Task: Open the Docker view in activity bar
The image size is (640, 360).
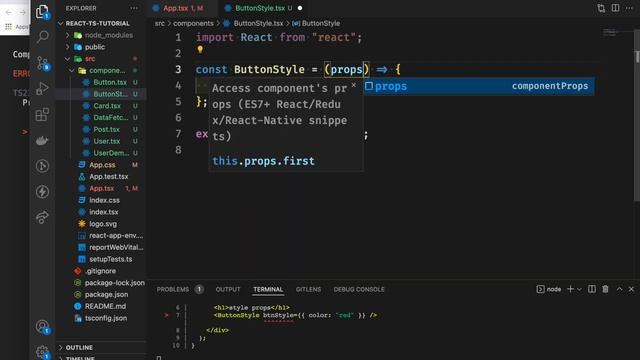Action: coord(42,141)
